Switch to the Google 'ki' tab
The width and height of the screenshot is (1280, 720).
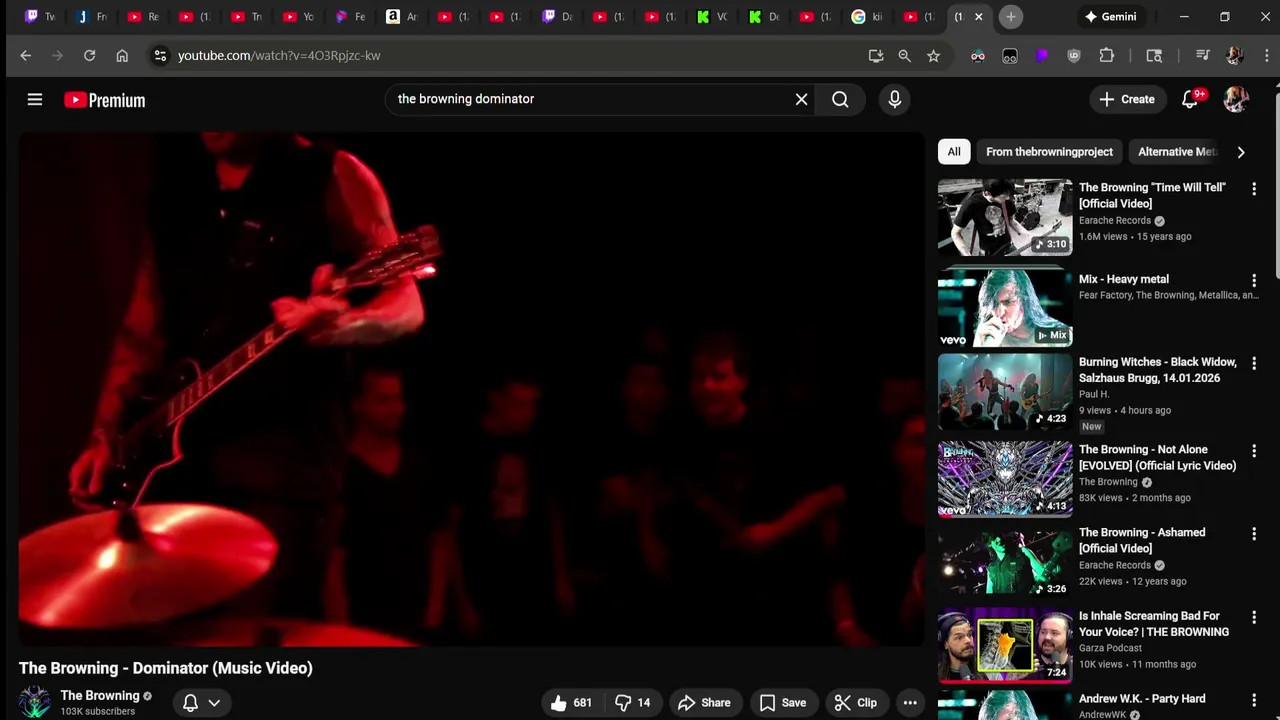[867, 17]
